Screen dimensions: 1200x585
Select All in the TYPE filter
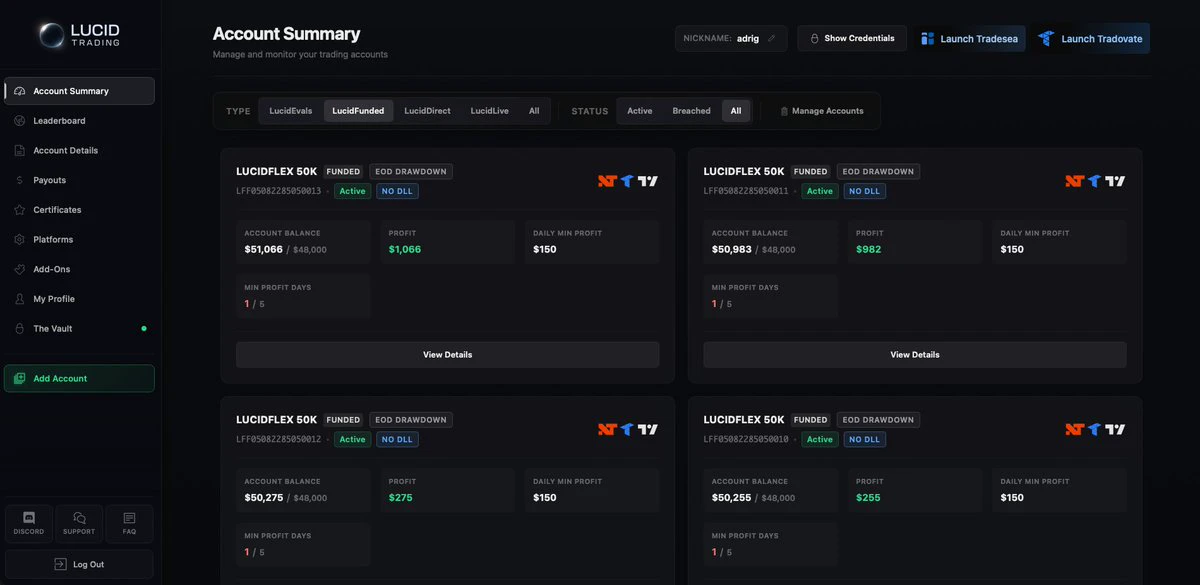coord(534,111)
